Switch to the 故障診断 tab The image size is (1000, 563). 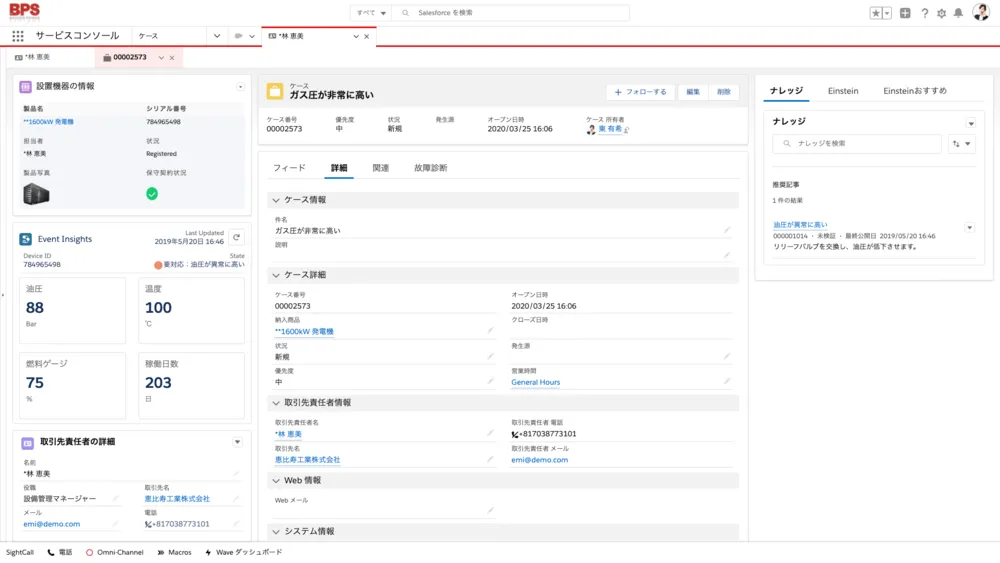coord(431,168)
